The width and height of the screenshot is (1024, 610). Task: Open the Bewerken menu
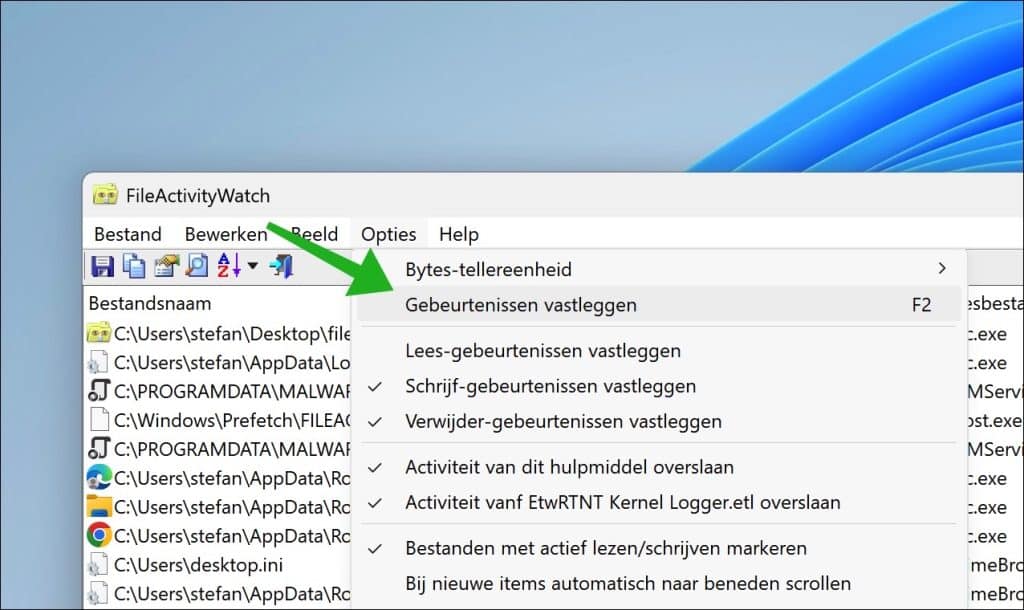coord(226,234)
